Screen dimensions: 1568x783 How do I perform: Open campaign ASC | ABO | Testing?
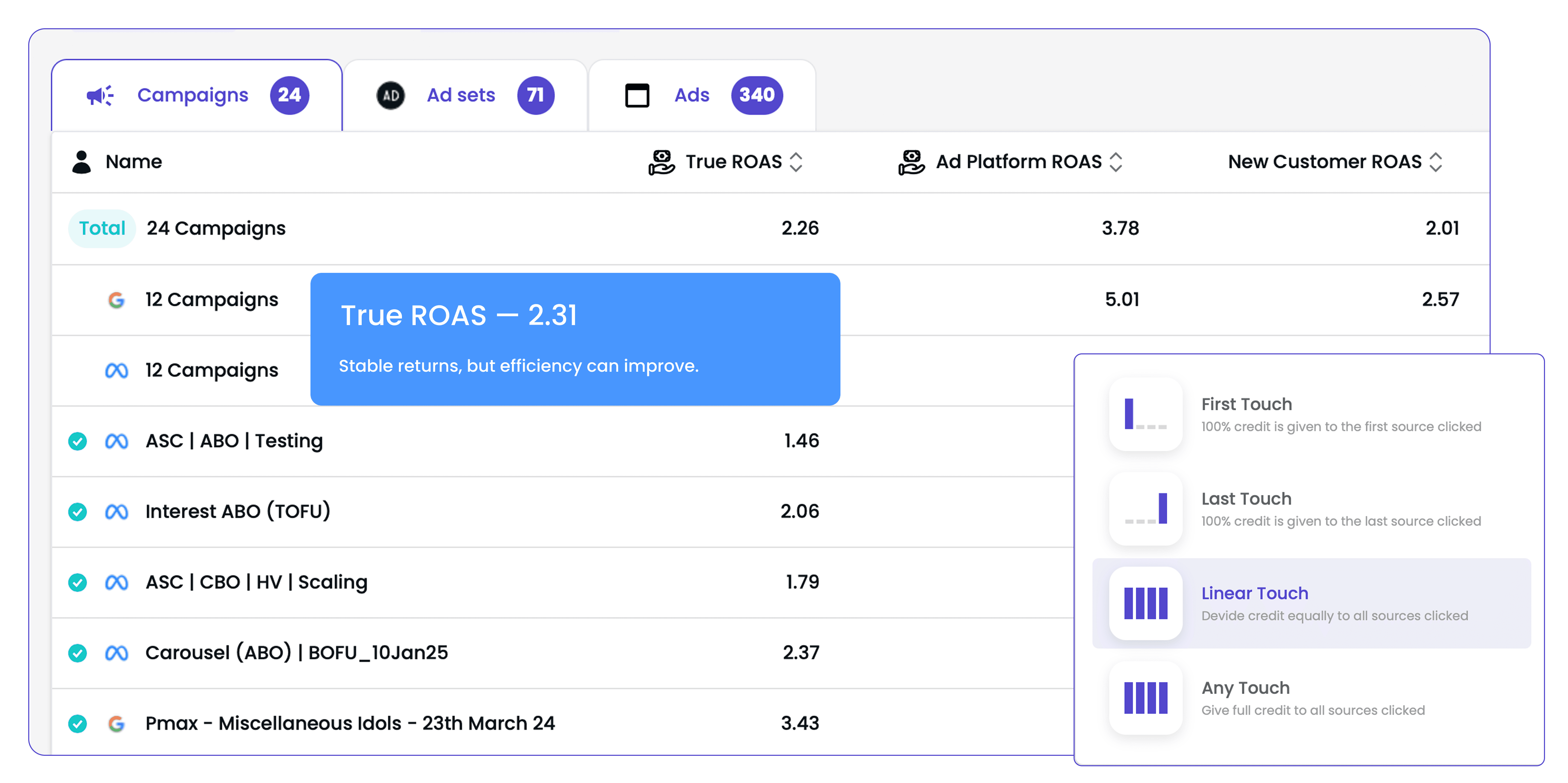point(234,441)
